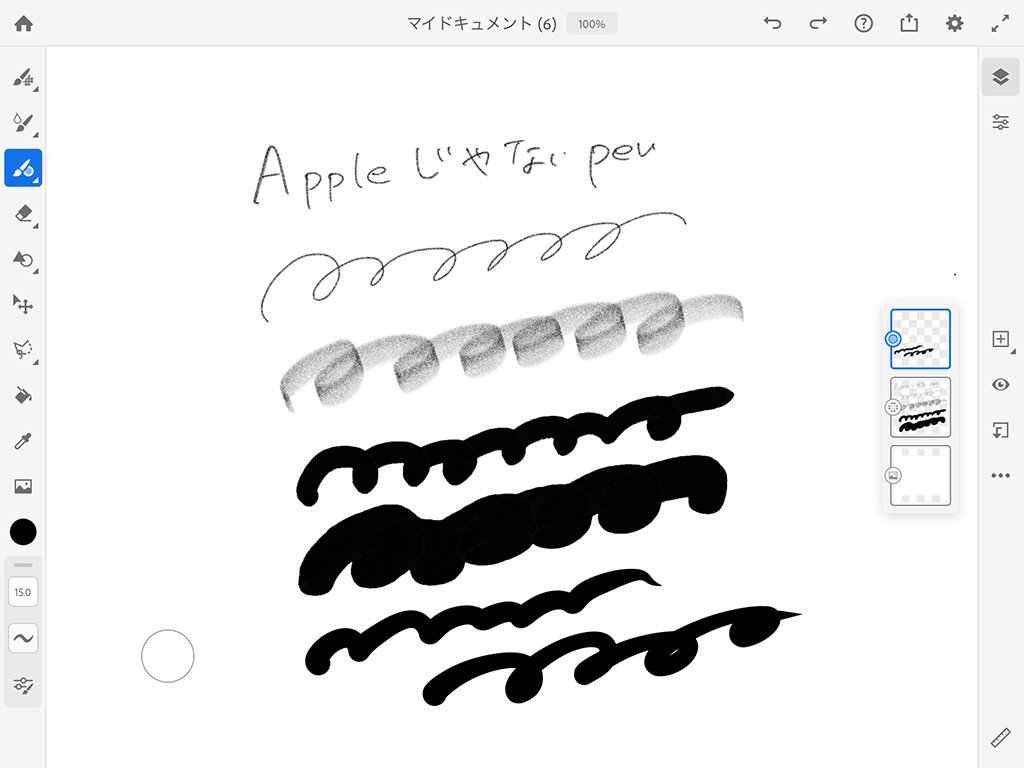Open the Share/Export menu
1024x768 pixels.
point(909,24)
